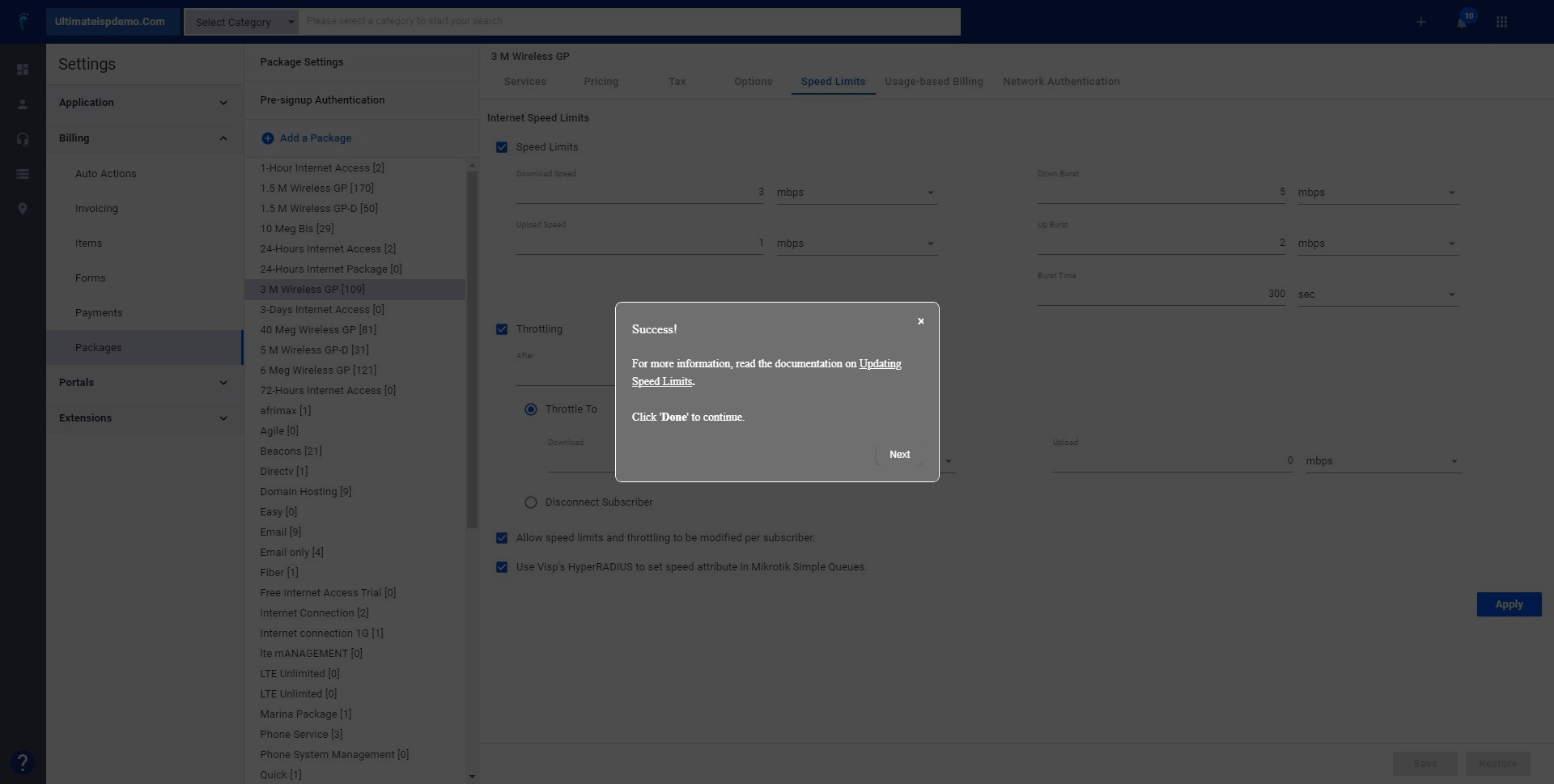The image size is (1554, 784).
Task: Switch to the Tax tab
Action: 677,82
